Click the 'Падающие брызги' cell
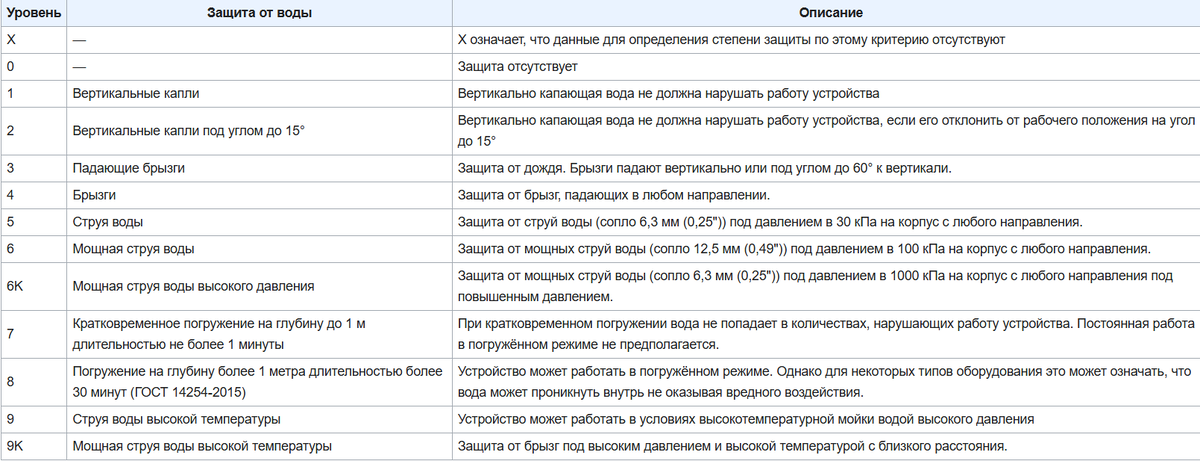 click(258, 168)
